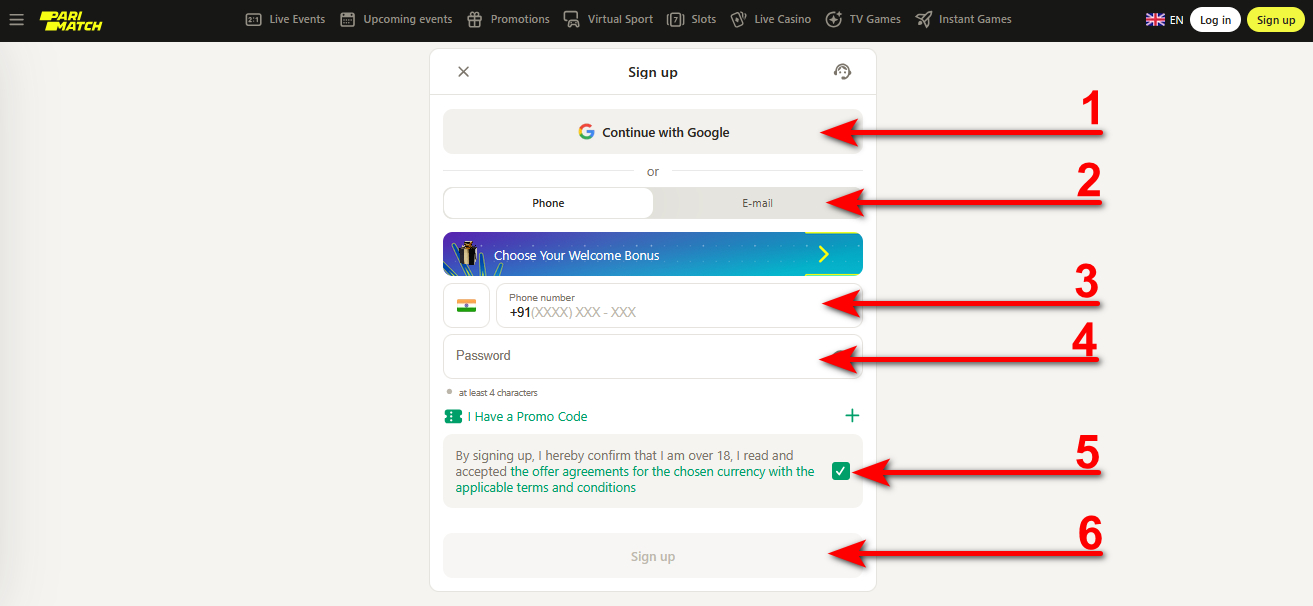Image resolution: width=1313 pixels, height=606 pixels.
Task: Click the Promotions gift icon
Action: 475,19
